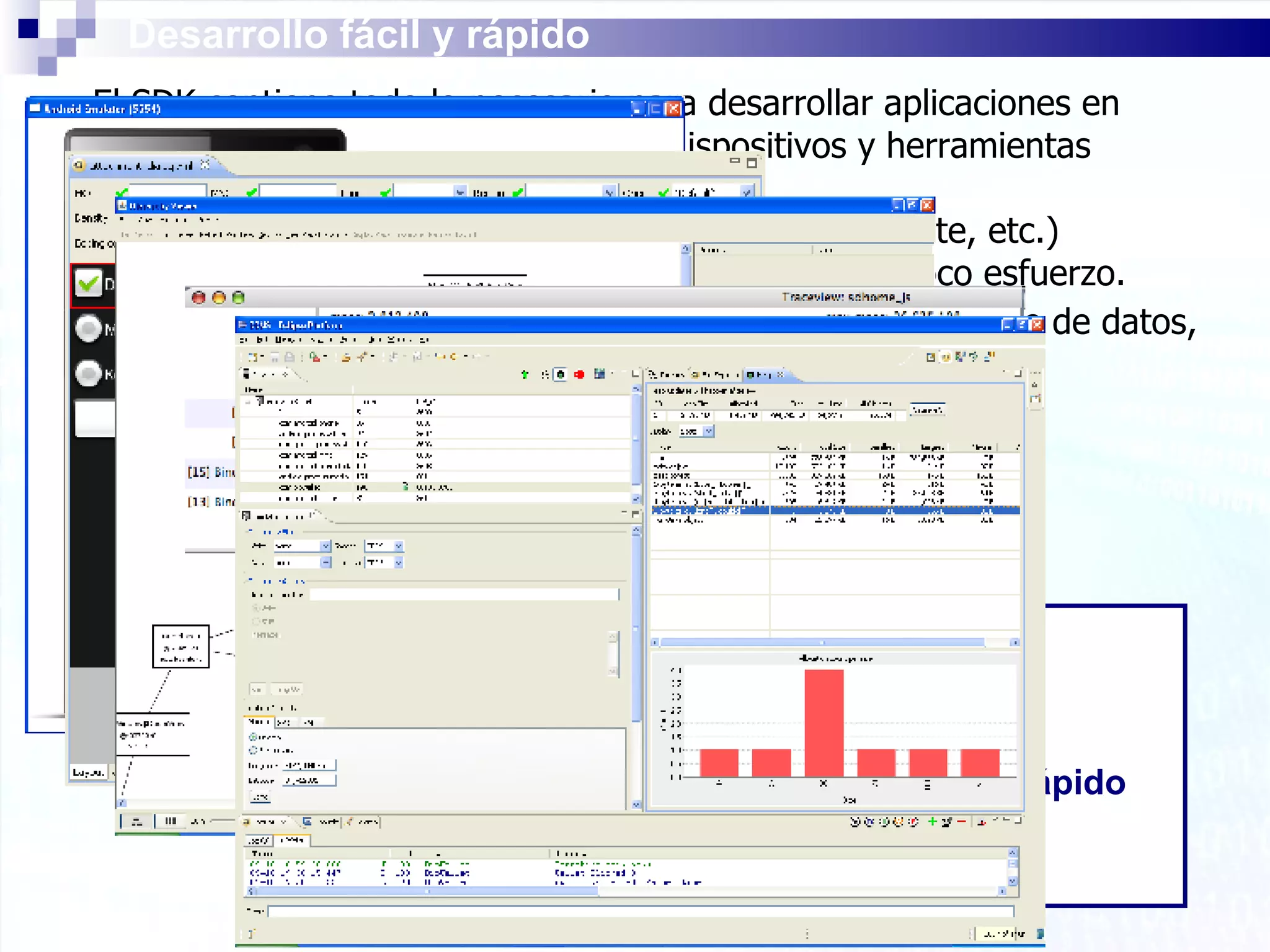Click the heap table horizontal scrollbar

click(822, 642)
